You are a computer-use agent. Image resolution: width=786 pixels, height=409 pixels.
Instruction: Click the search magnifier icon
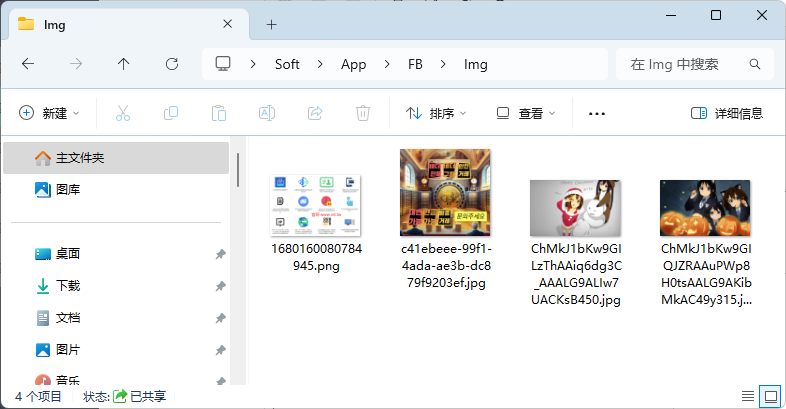(x=754, y=64)
